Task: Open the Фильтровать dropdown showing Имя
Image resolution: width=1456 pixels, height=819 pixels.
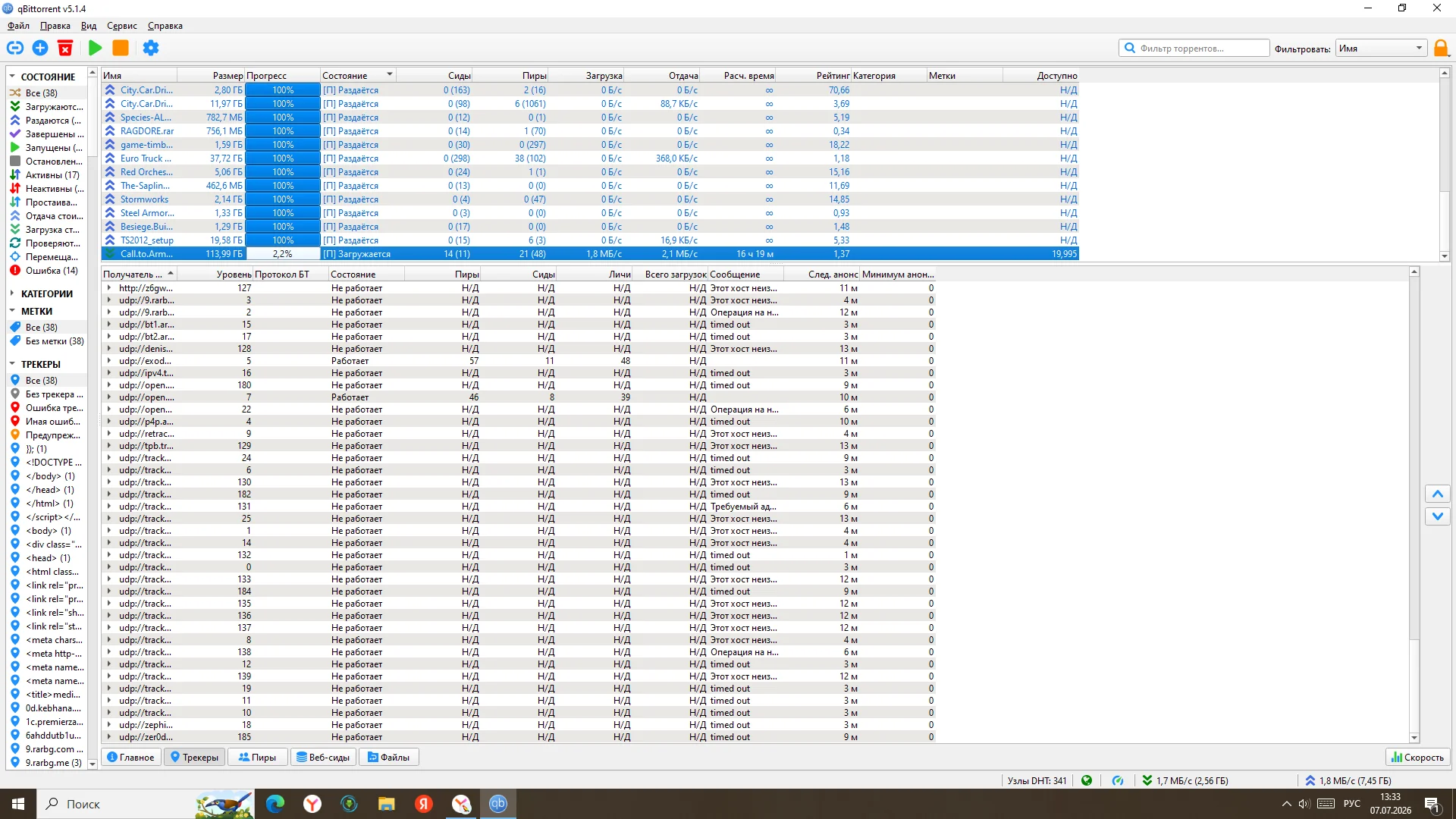Action: pos(1381,48)
